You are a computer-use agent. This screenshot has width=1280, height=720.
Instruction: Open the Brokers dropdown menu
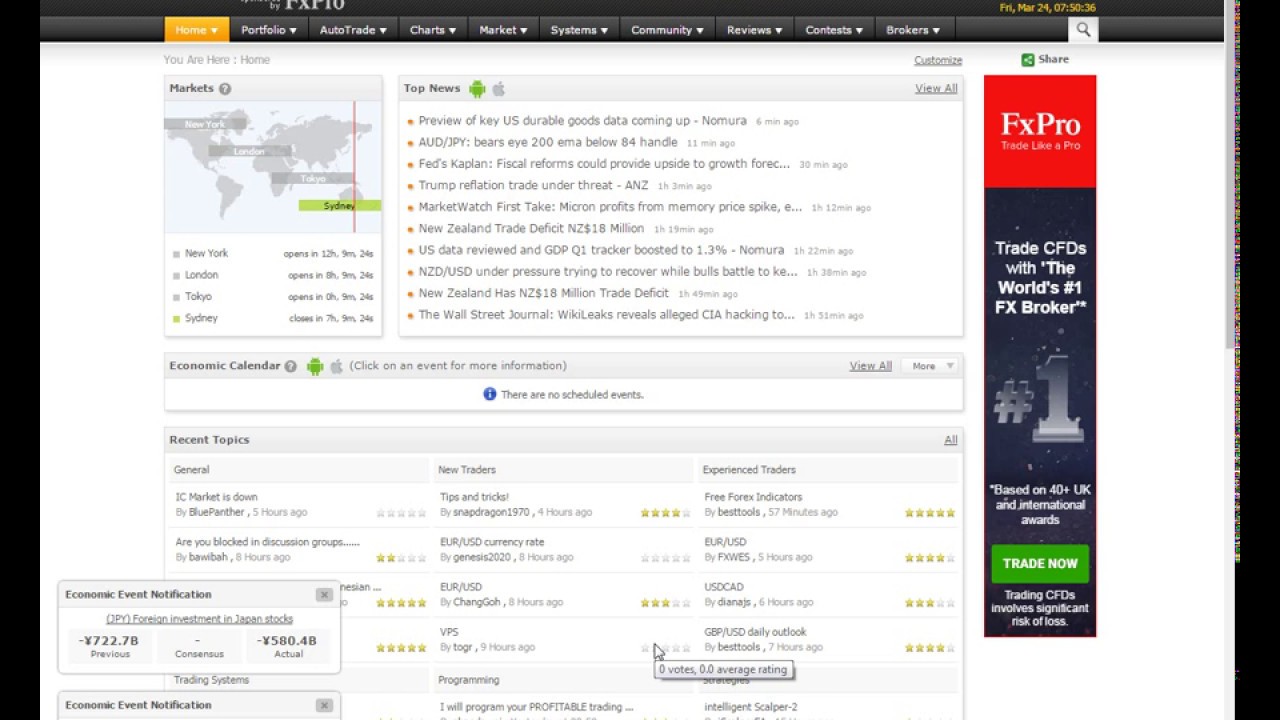[x=912, y=30]
